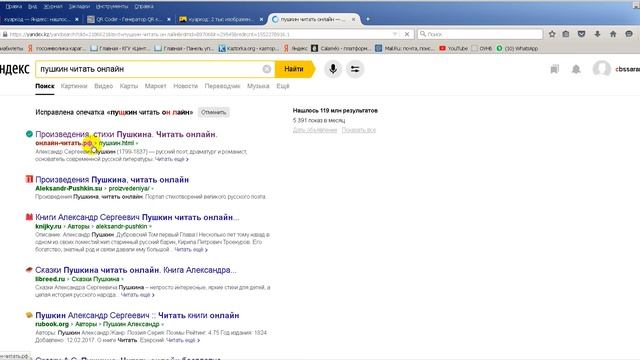Clear the Yandex search query
The image size is (640, 360).
point(267,69)
